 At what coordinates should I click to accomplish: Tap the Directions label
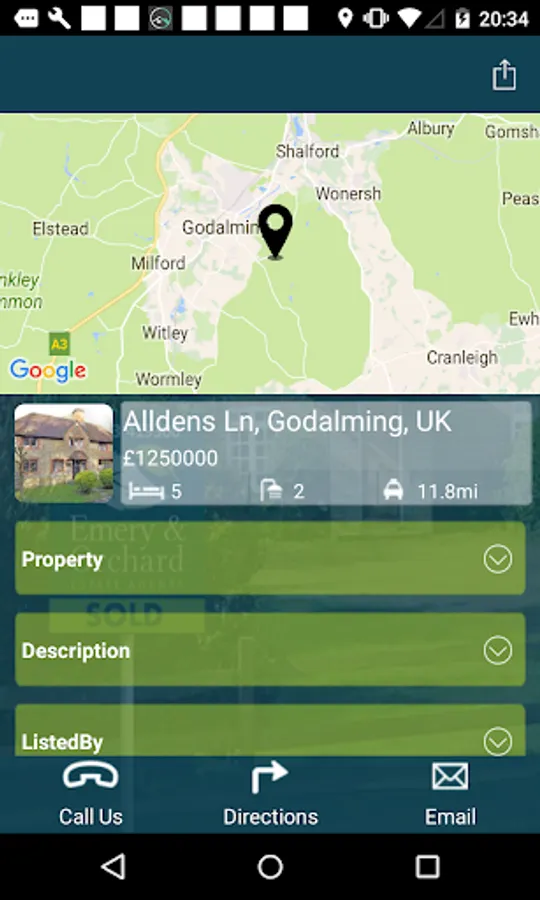(270, 816)
